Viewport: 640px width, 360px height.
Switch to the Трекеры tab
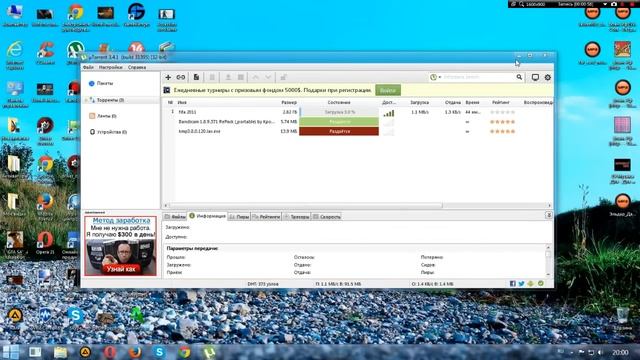(x=296, y=217)
